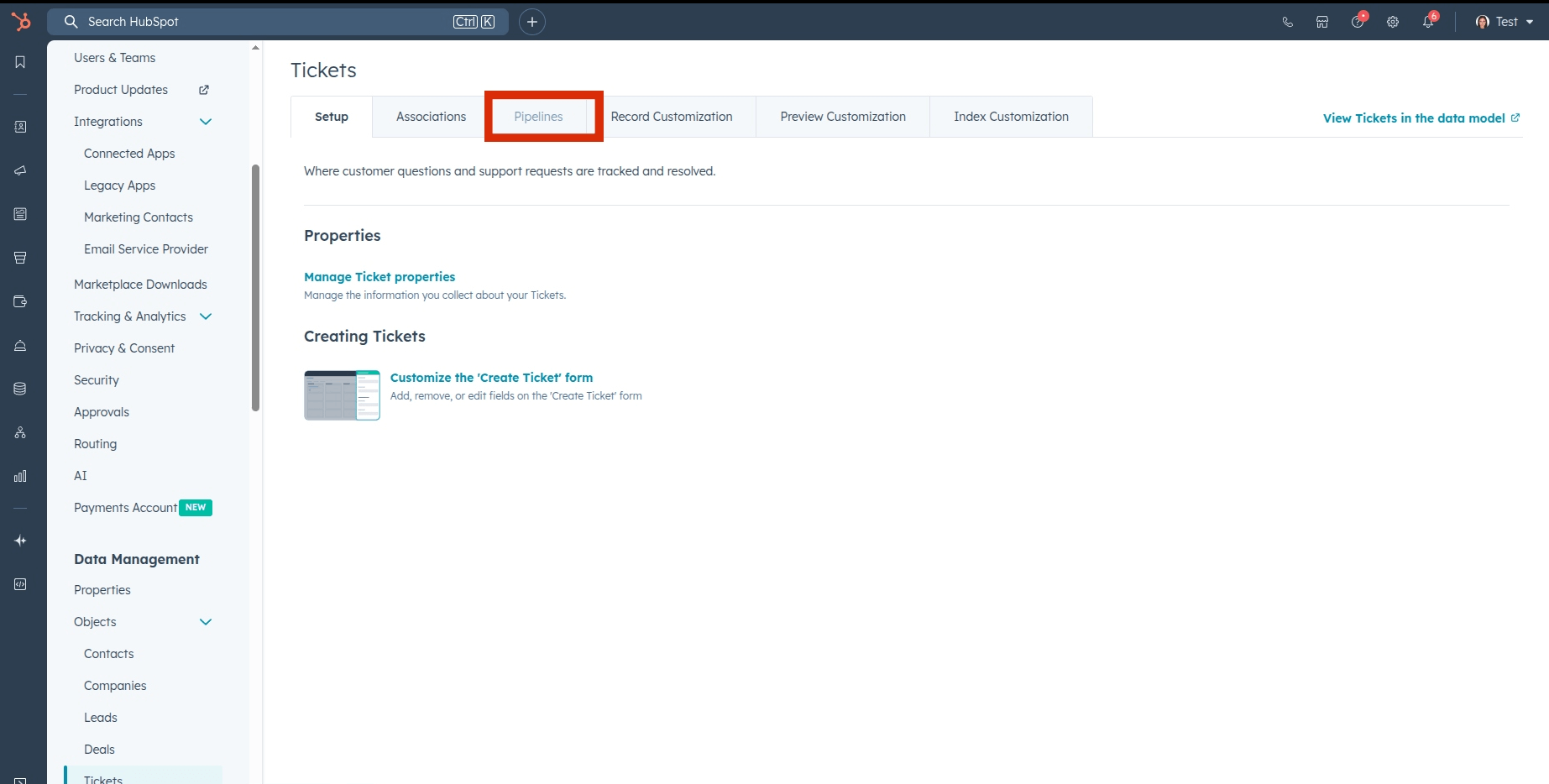Image resolution: width=1549 pixels, height=784 pixels.
Task: Open the Test account dropdown
Action: click(1504, 22)
